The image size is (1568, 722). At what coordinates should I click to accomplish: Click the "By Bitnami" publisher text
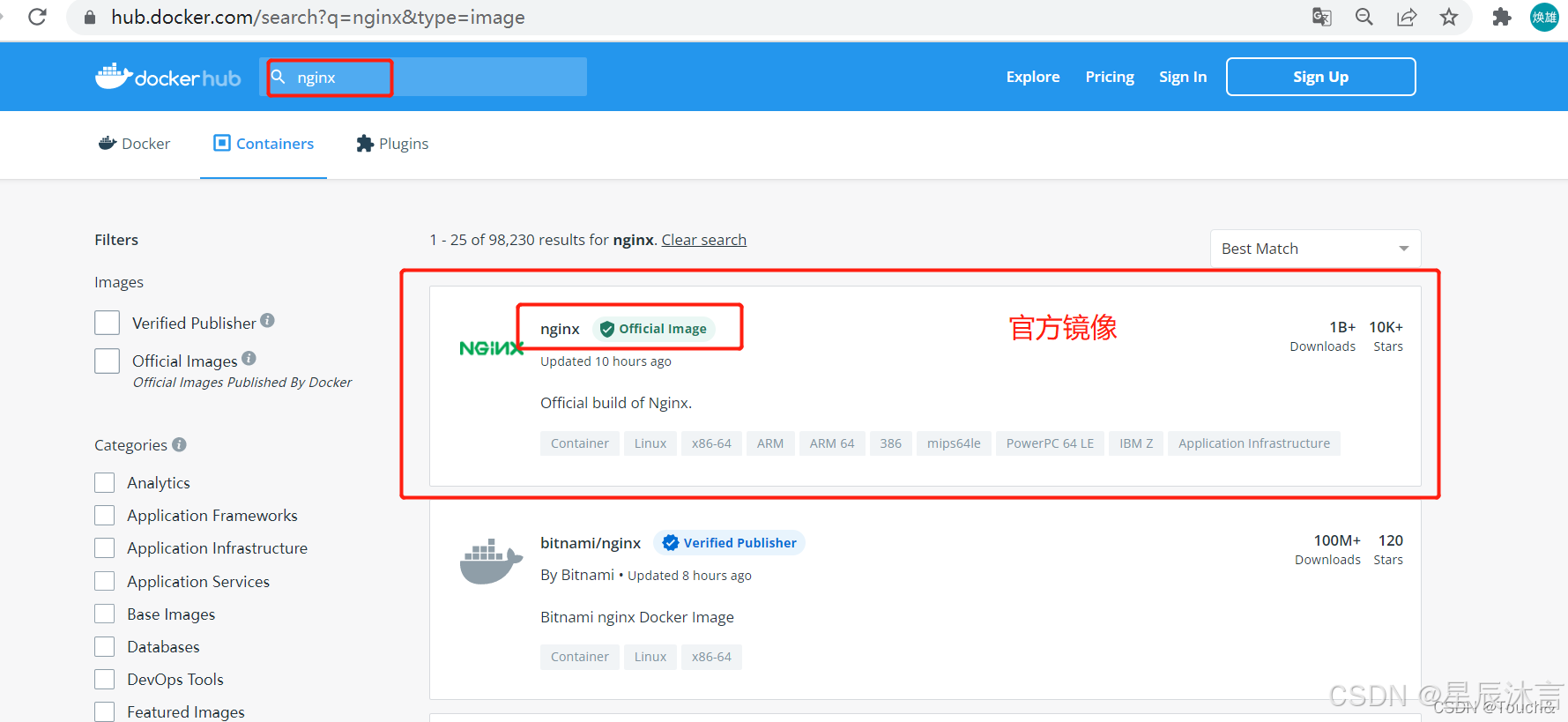[x=577, y=575]
